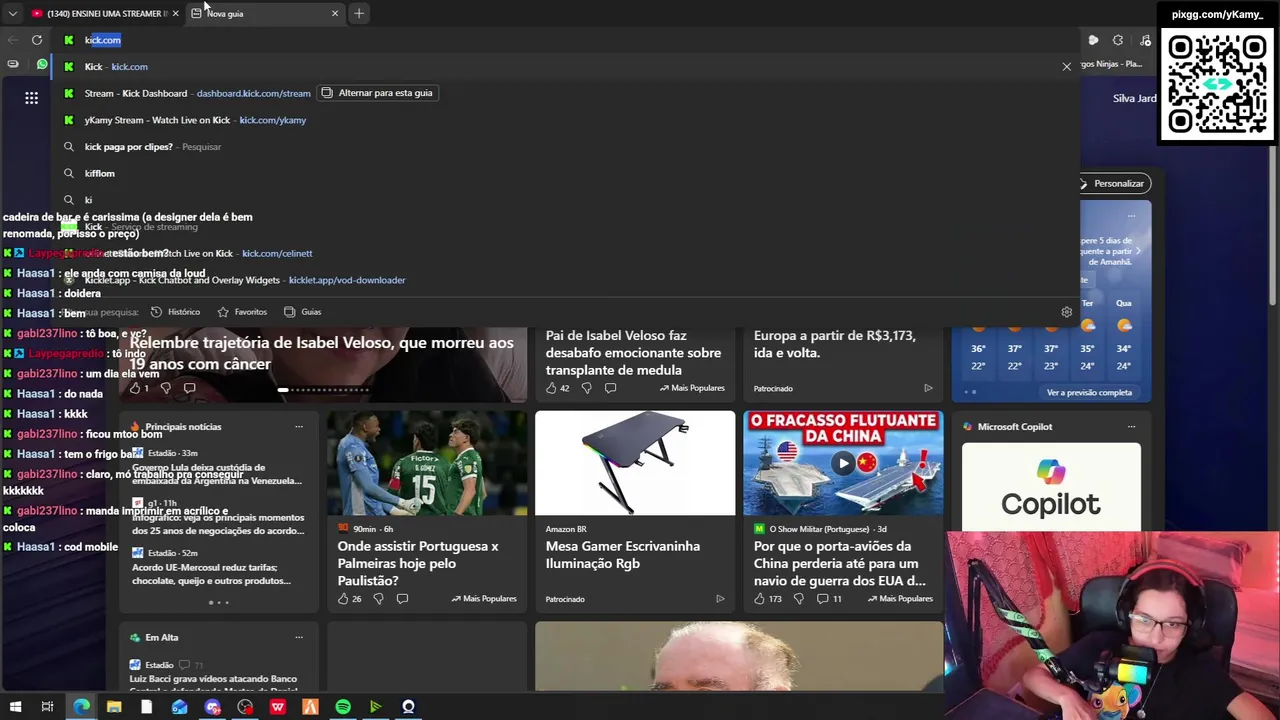This screenshot has height=720, width=1280.
Task: Open Task View on taskbar
Action: tap(47, 707)
